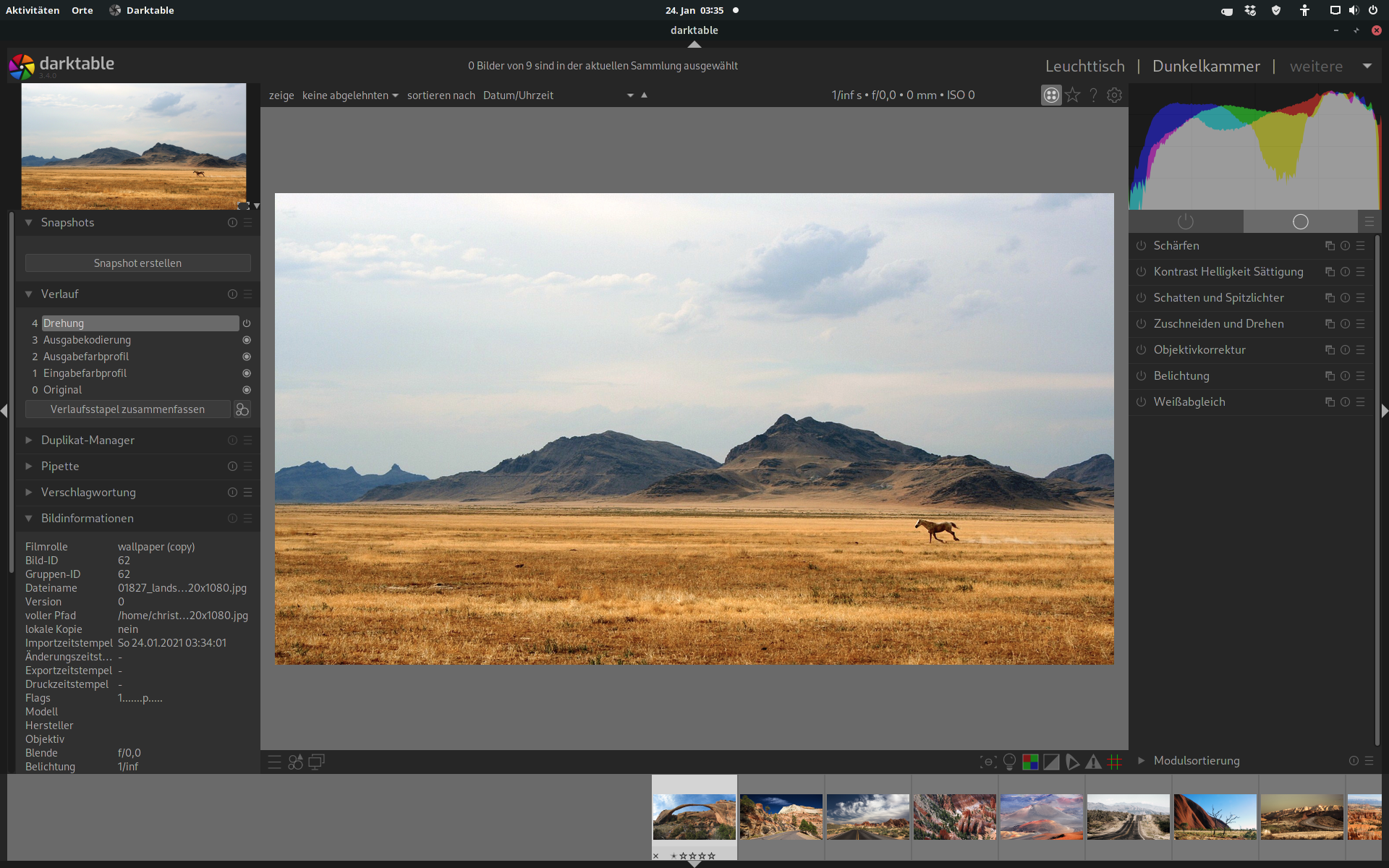
Task: Enable the focus-peaking mode icon in bottom toolbar
Action: click(x=988, y=762)
